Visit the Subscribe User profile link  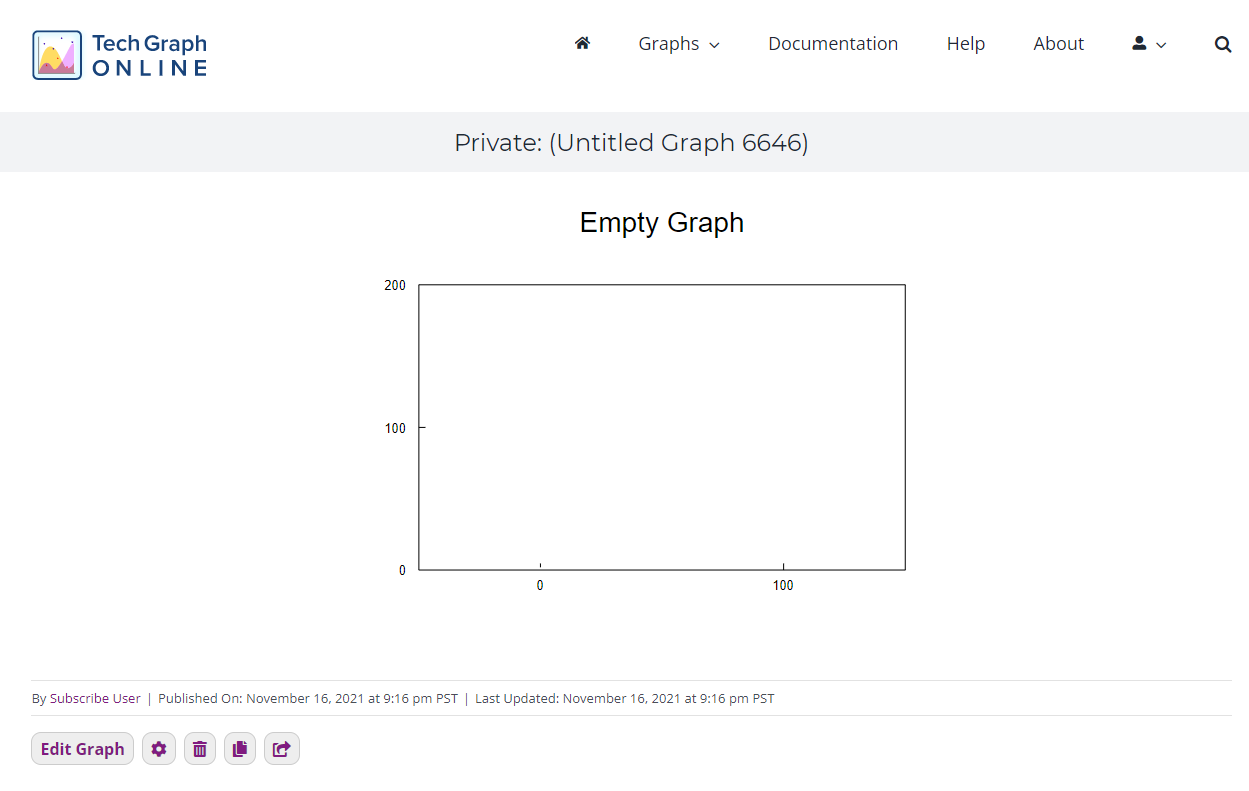(95, 698)
